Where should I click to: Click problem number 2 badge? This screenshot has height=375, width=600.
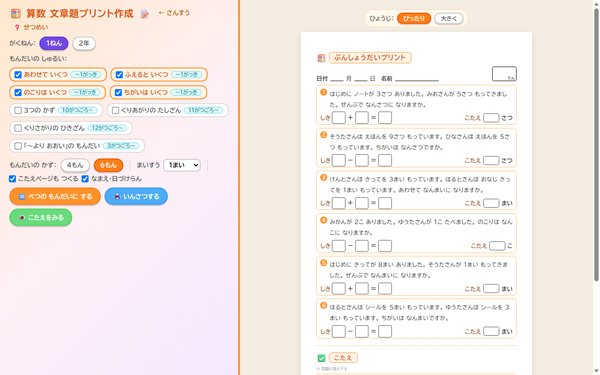pyautogui.click(x=323, y=135)
